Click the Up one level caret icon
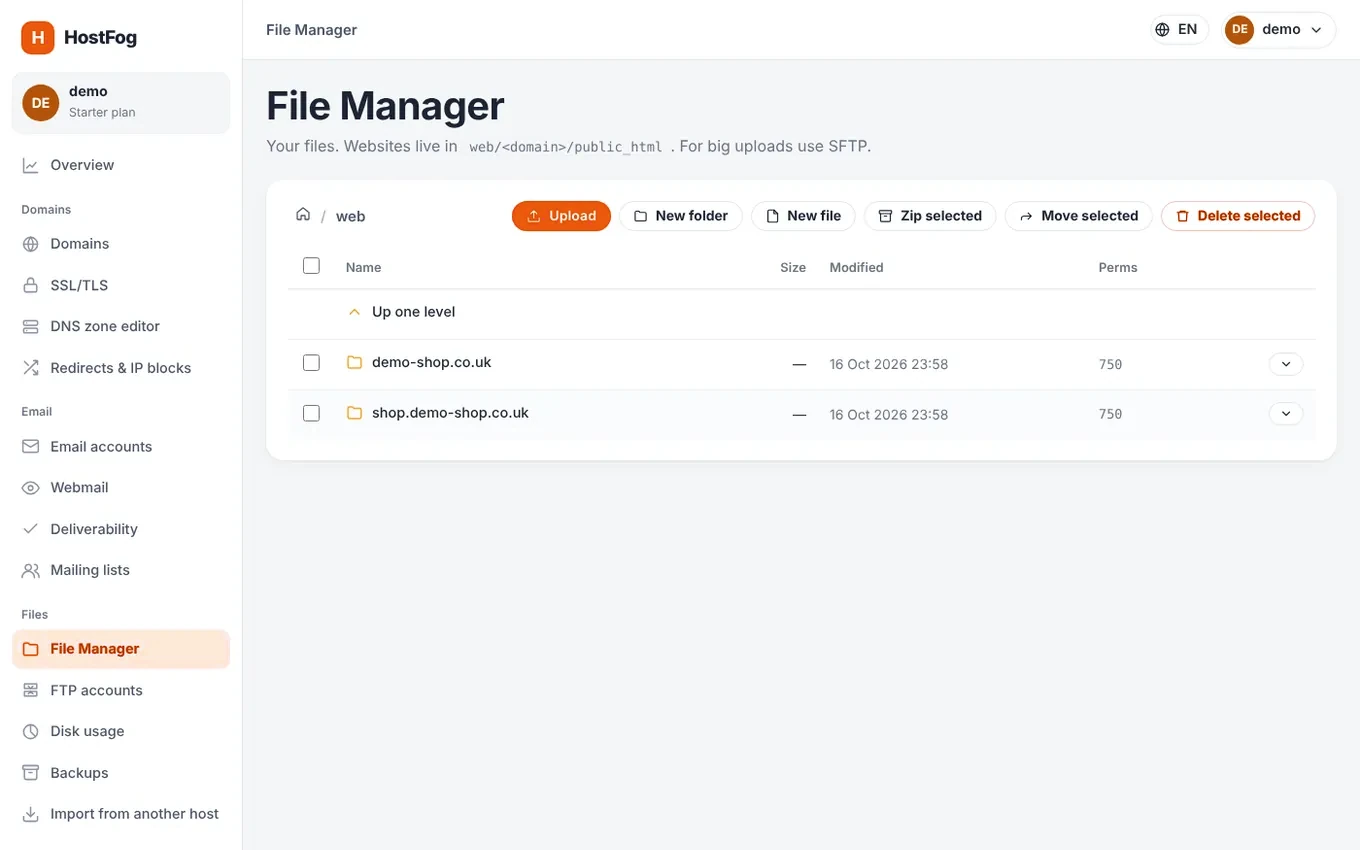The height and width of the screenshot is (850, 1360). click(353, 312)
